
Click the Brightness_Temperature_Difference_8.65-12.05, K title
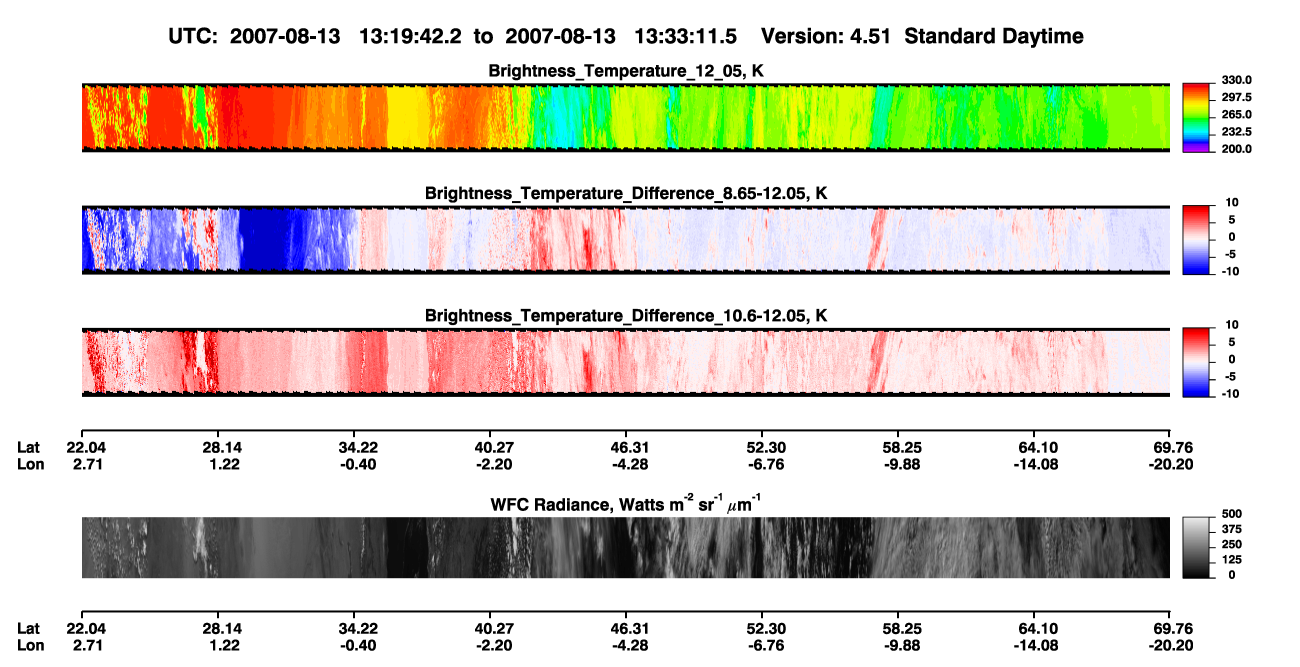click(626, 193)
